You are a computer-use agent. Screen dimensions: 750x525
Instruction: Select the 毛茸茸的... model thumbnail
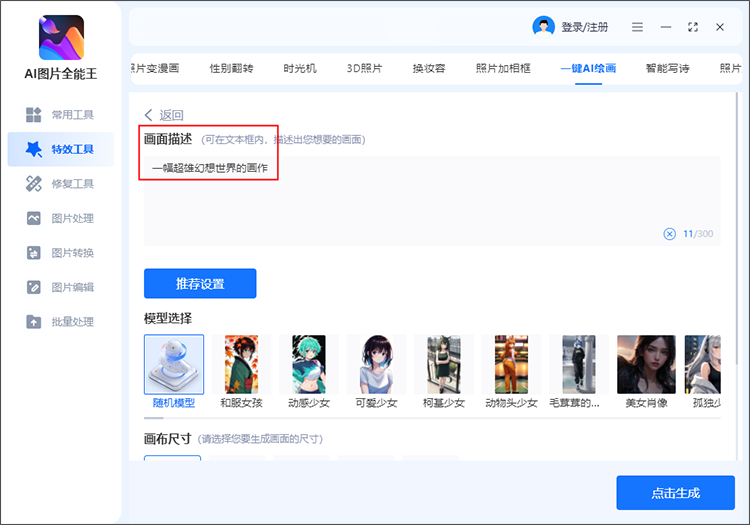pyautogui.click(x=579, y=364)
